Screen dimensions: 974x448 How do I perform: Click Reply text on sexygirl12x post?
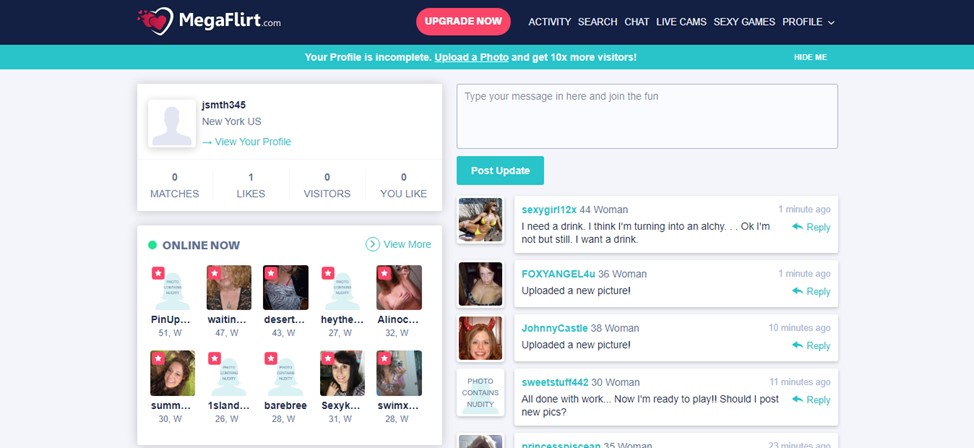[818, 227]
